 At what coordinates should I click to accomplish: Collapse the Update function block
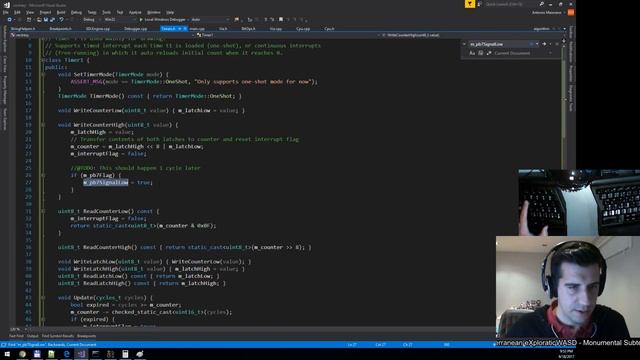tap(42, 298)
